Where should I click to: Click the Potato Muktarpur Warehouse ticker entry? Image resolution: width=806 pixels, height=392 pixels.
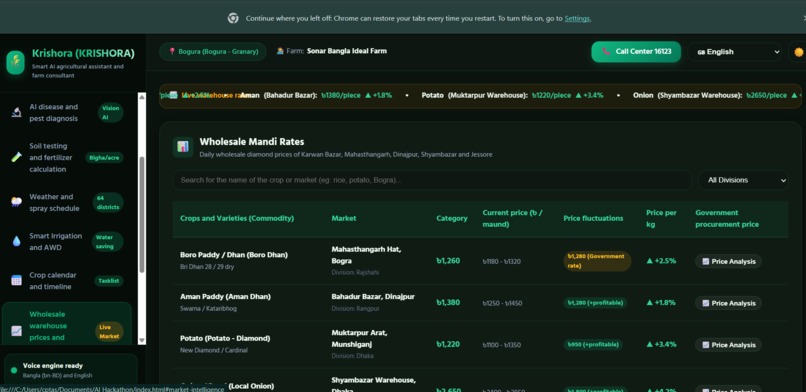coord(512,96)
